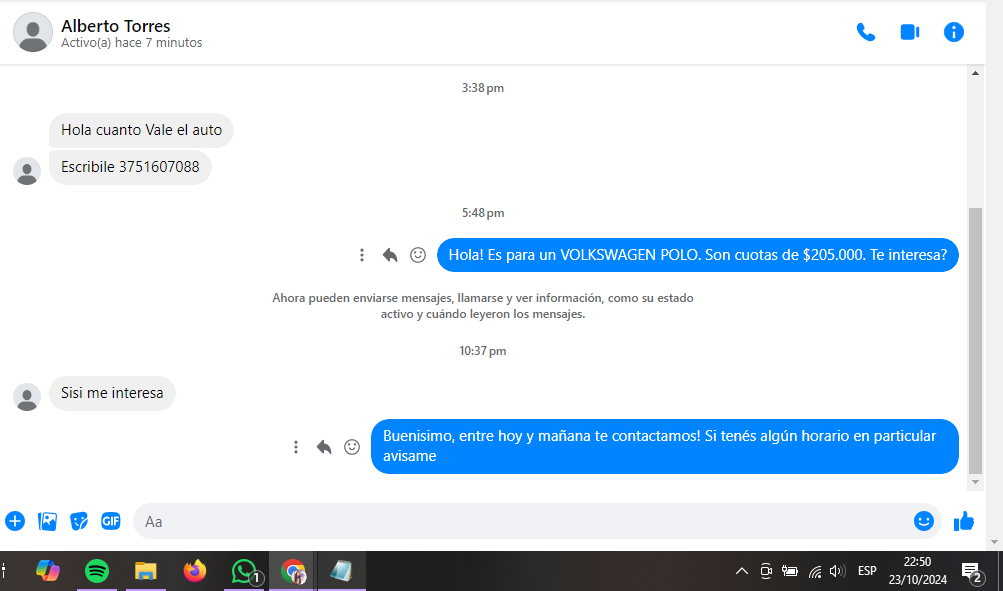
Task: Switch to Chrome in the taskbar
Action: pos(293,571)
